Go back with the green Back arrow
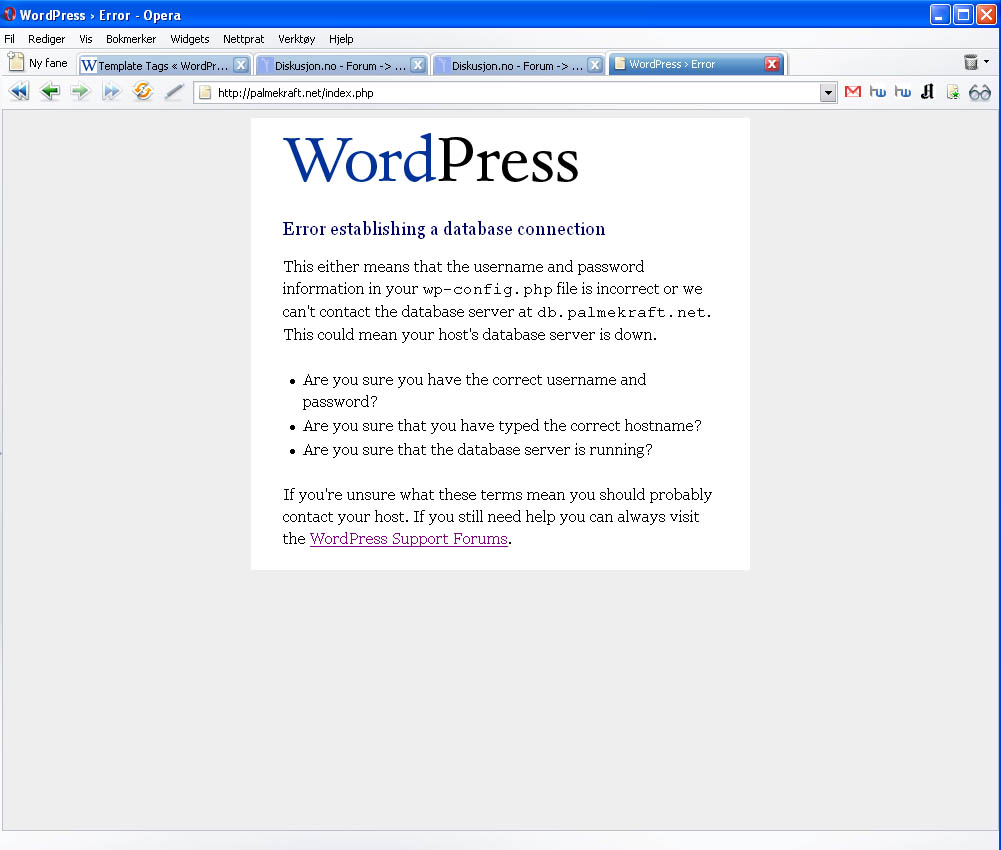This screenshot has height=850, width=1001. tap(50, 91)
